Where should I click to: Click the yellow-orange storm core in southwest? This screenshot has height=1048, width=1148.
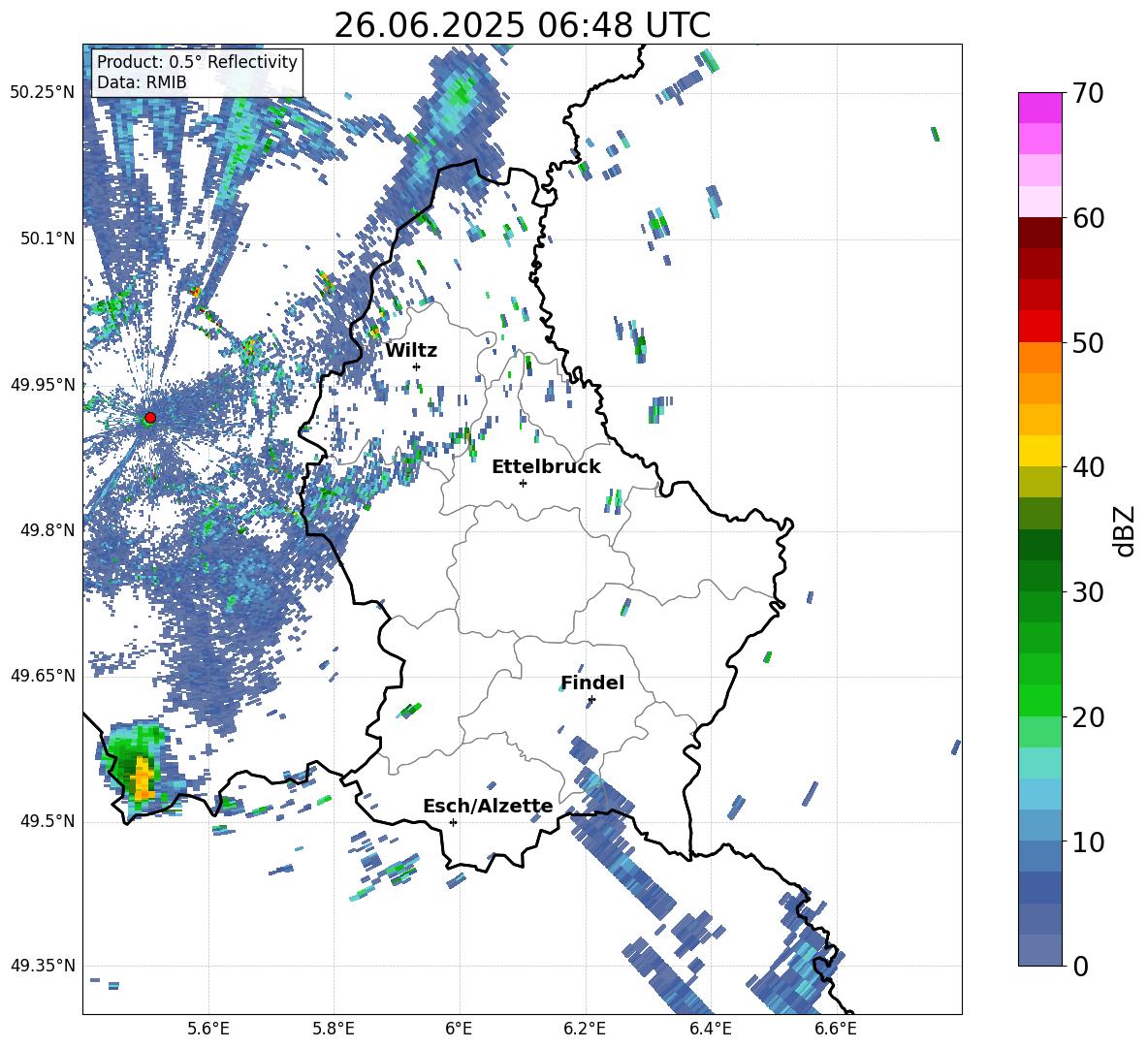click(x=142, y=778)
